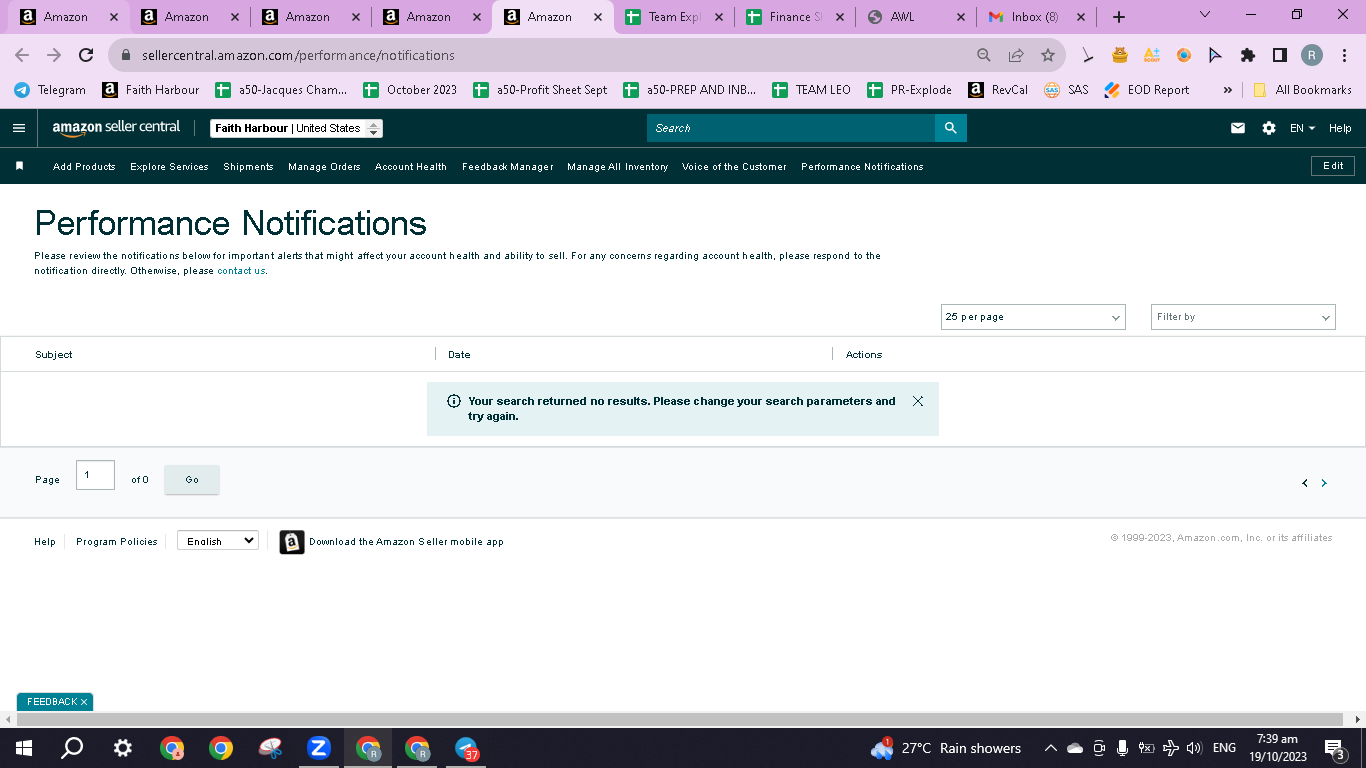Go to the previous page arrow
Viewport: 1366px width, 768px height.
(1305, 483)
